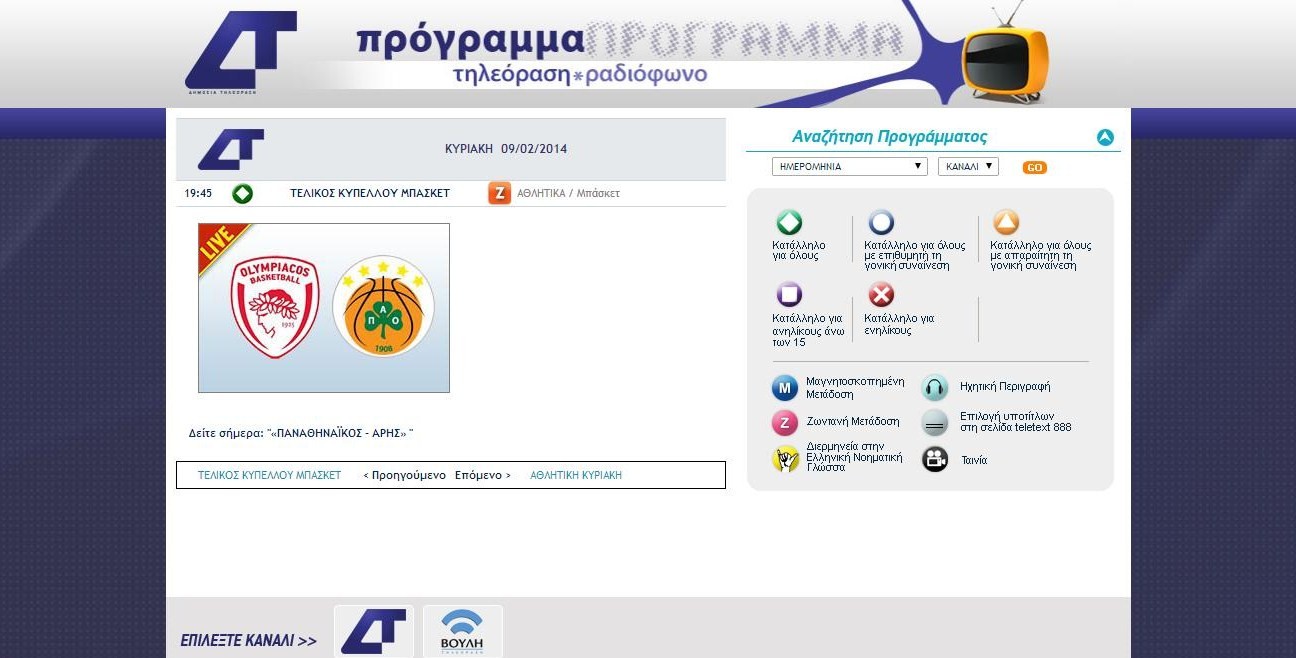This screenshot has width=1296, height=658.
Task: Open the ΤΕΛΙΚΟΣ ΚΥΠΕΛΛΟΥ ΜΠΑΣΚΕΤ link in the navigation box
Action: [269, 476]
